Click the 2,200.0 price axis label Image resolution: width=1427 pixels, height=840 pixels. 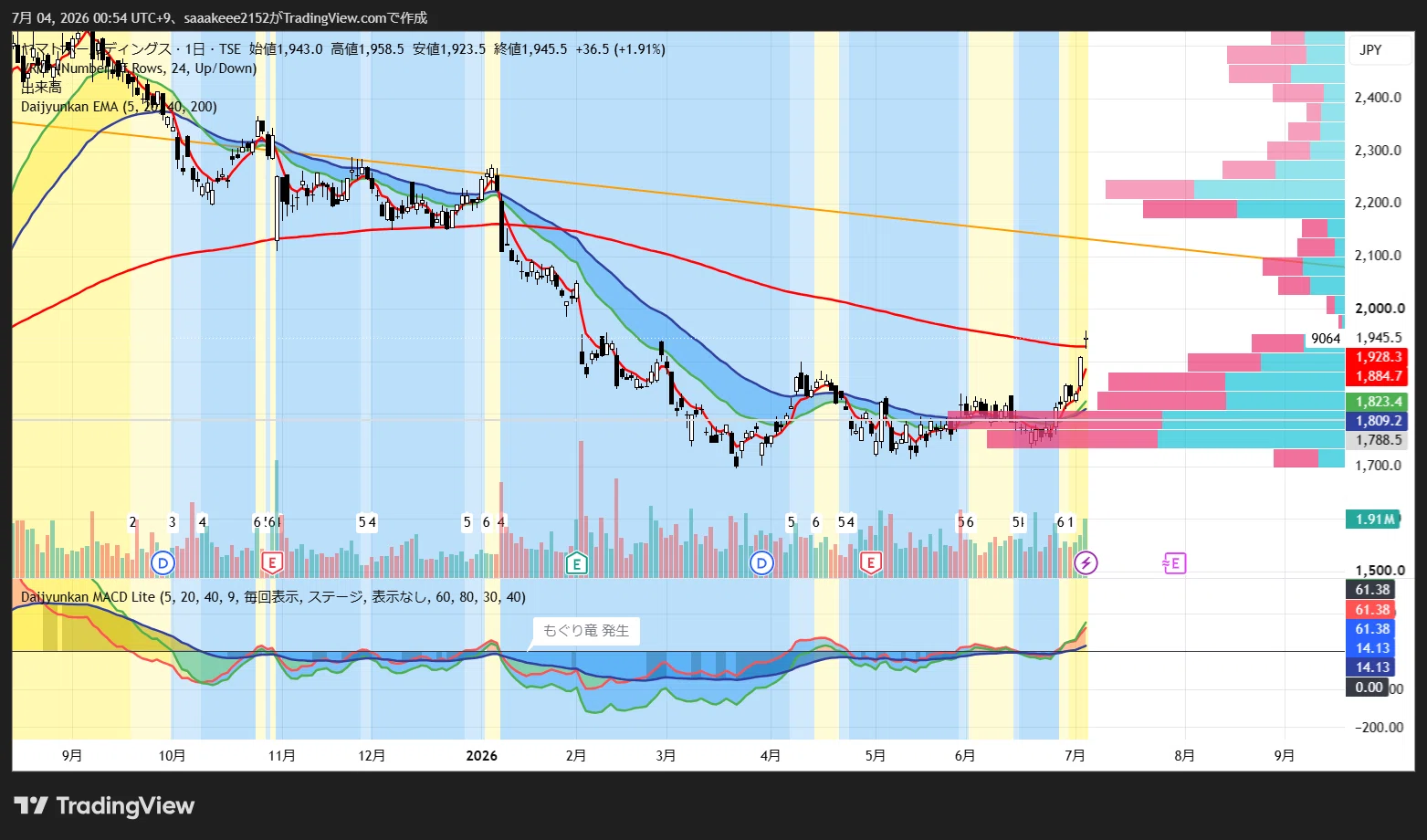(x=1379, y=203)
